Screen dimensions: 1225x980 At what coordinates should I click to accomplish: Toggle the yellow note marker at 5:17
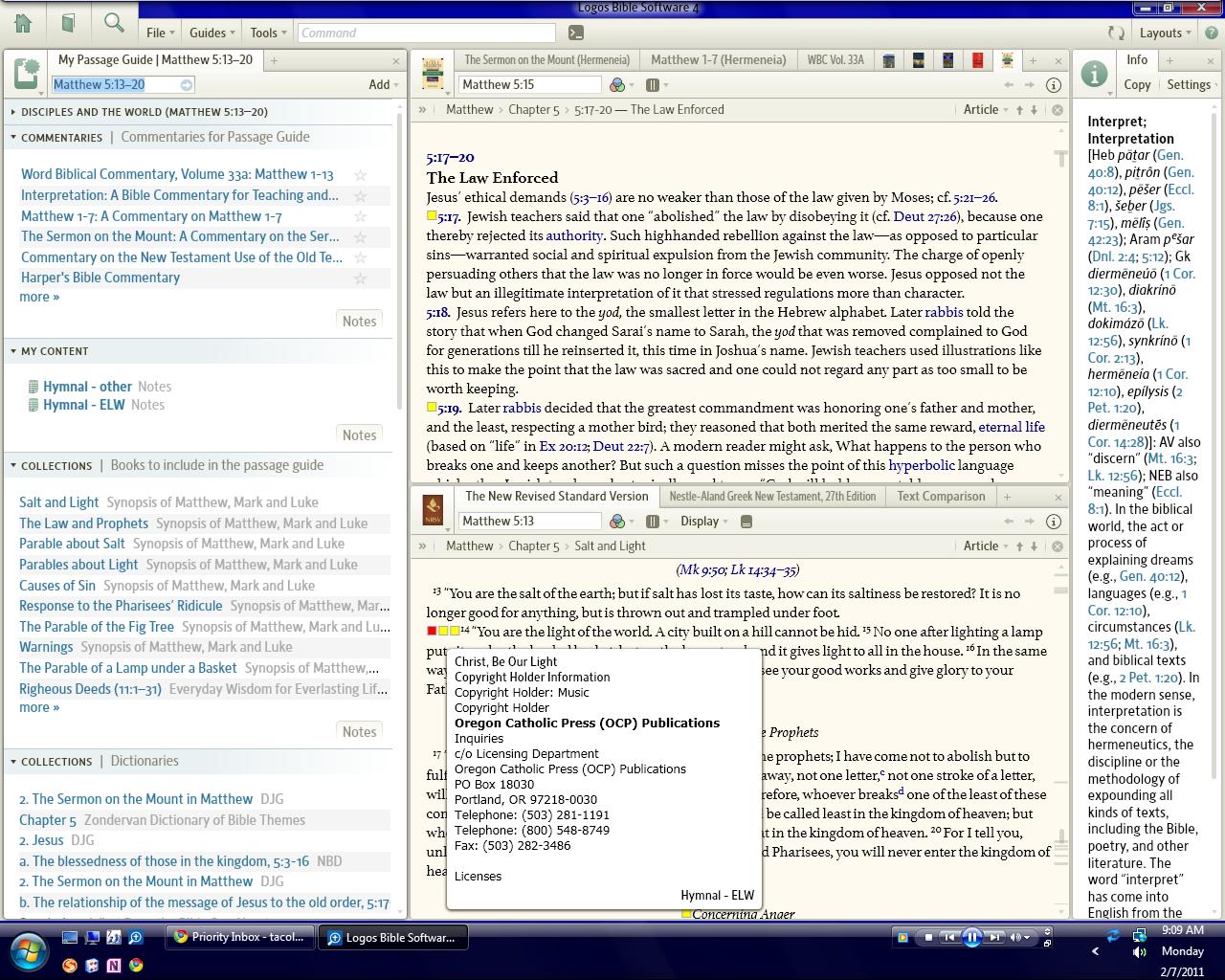click(432, 216)
